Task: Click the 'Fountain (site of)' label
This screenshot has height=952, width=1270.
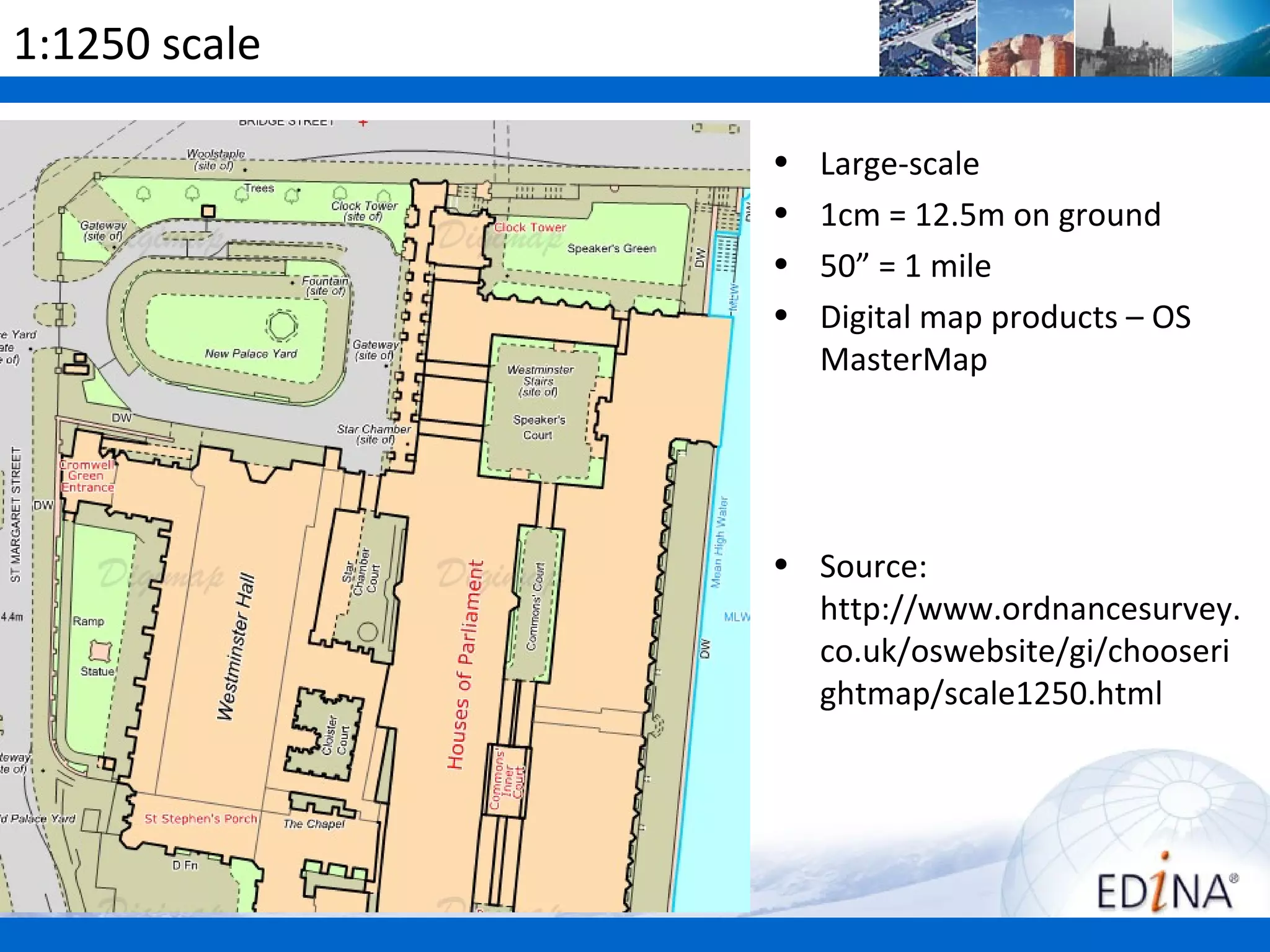Action: click(325, 286)
